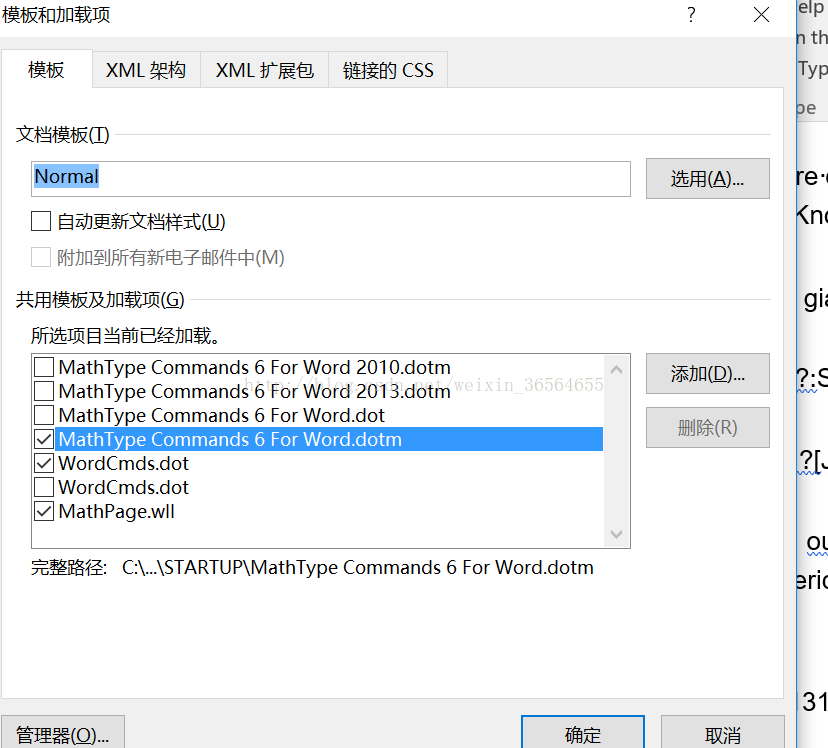Click the add-ins list scroll up arrow

pyautogui.click(x=616, y=370)
